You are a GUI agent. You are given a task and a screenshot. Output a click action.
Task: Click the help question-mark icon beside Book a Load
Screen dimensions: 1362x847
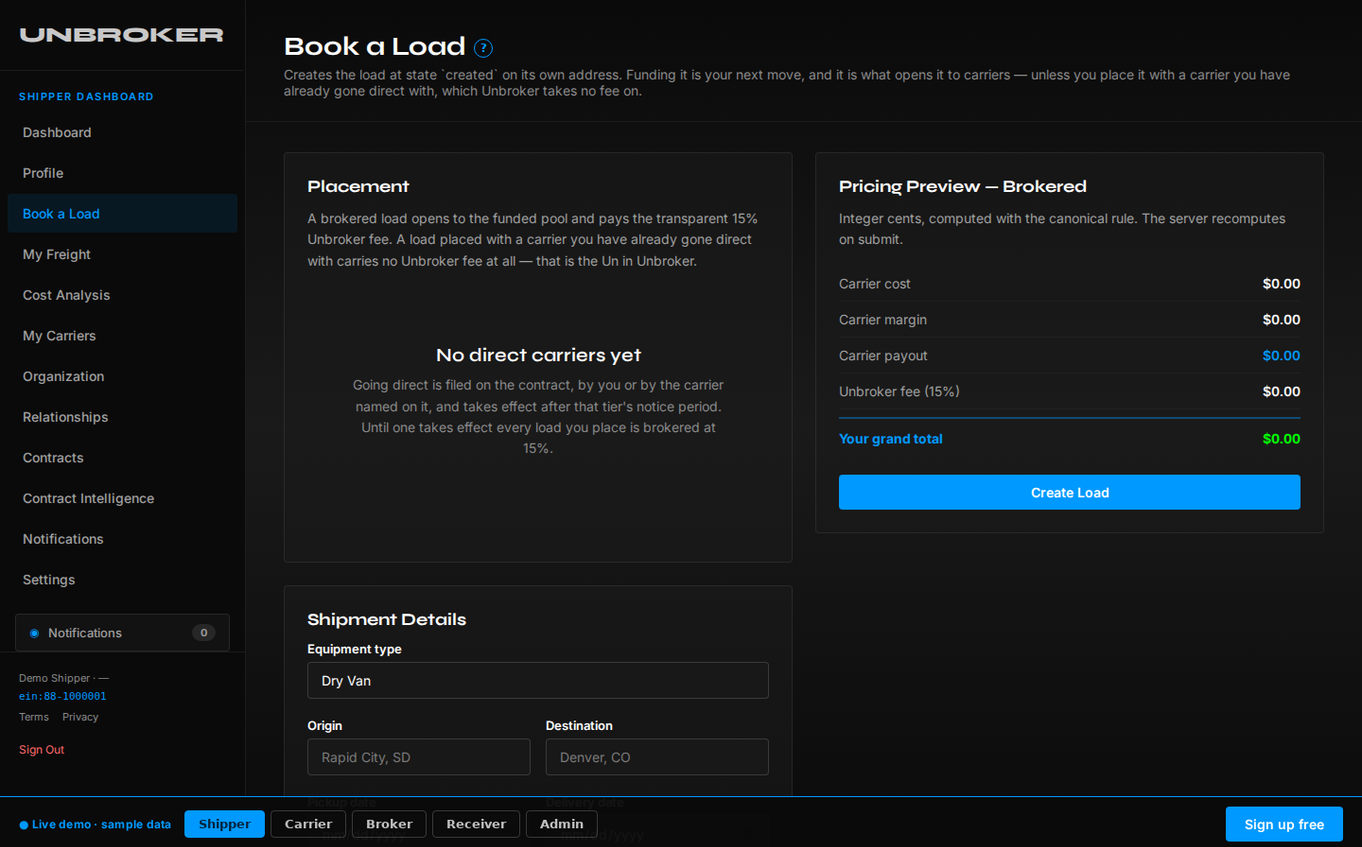[x=483, y=48]
